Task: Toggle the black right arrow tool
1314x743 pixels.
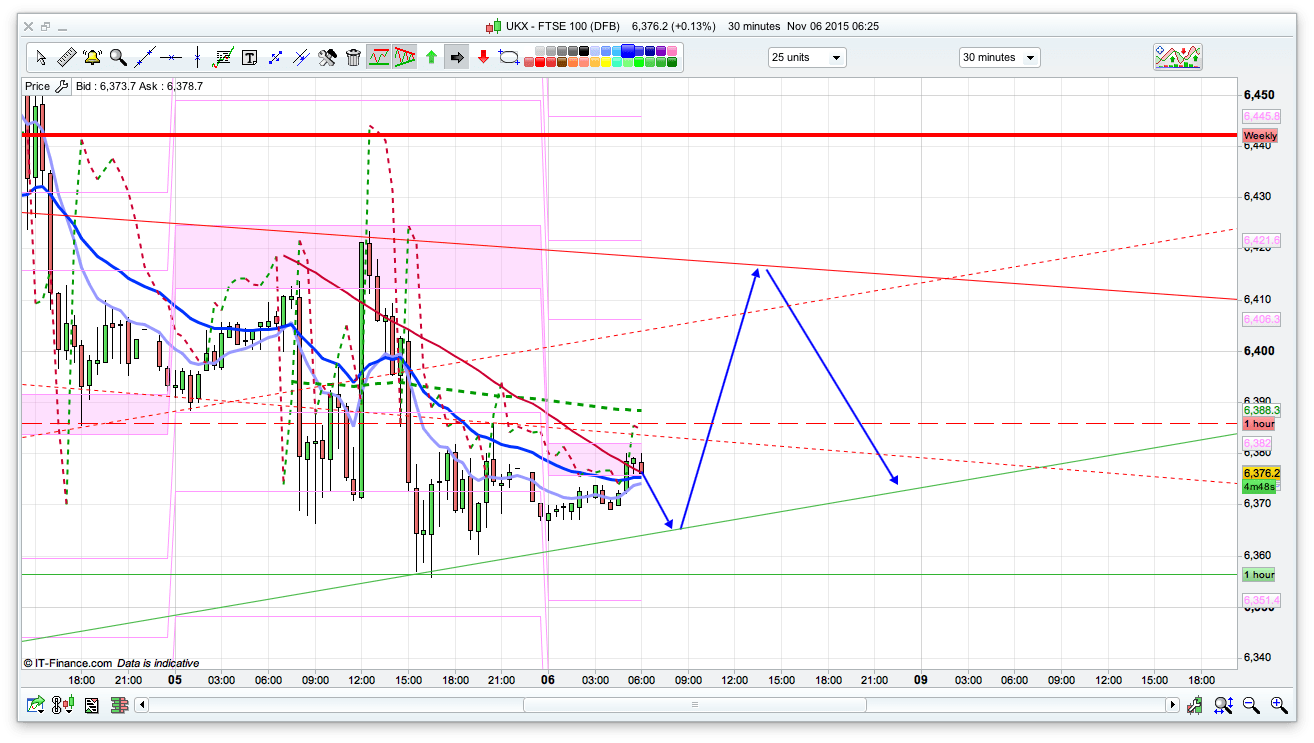Action: coord(457,57)
